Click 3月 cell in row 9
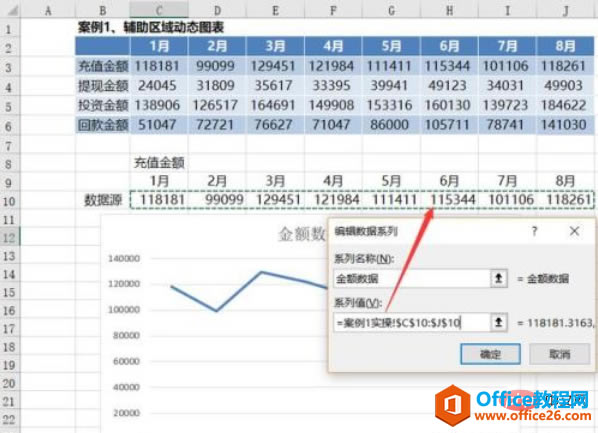Screen dimensions: 598x433 point(275,181)
